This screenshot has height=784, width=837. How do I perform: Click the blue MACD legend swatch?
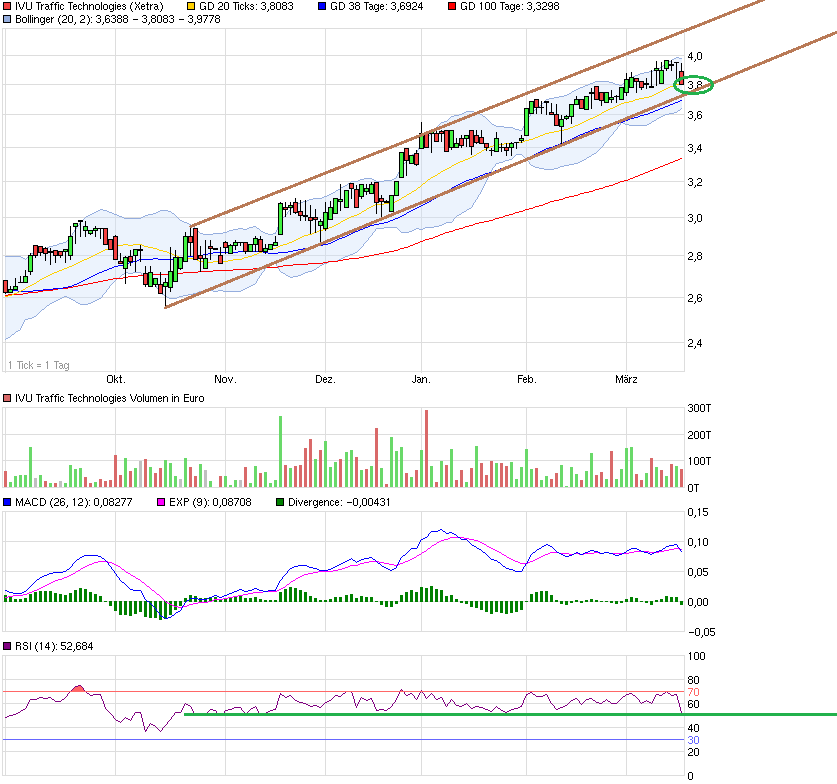tap(7, 502)
